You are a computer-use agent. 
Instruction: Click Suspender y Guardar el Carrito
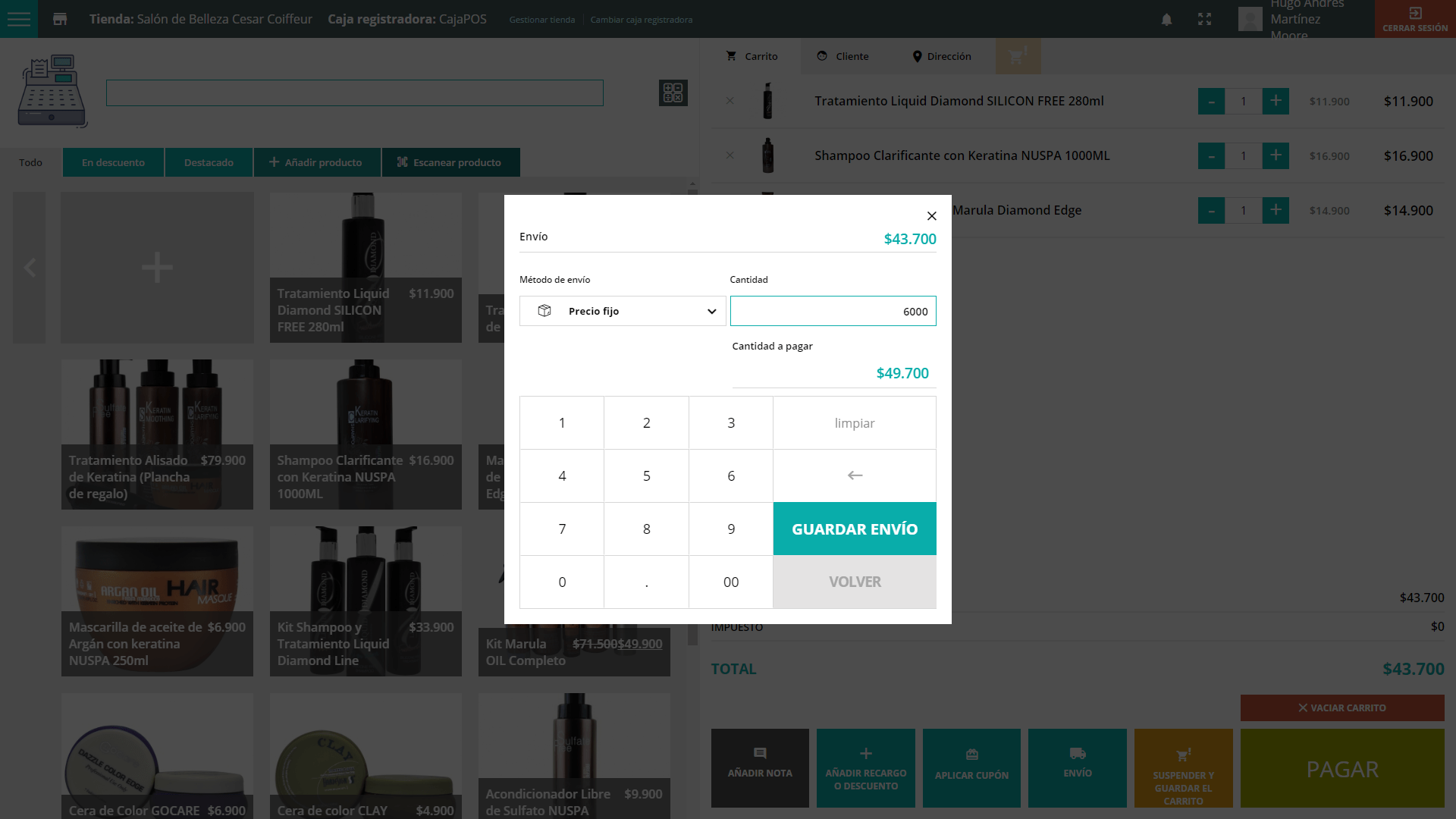[x=1184, y=768]
